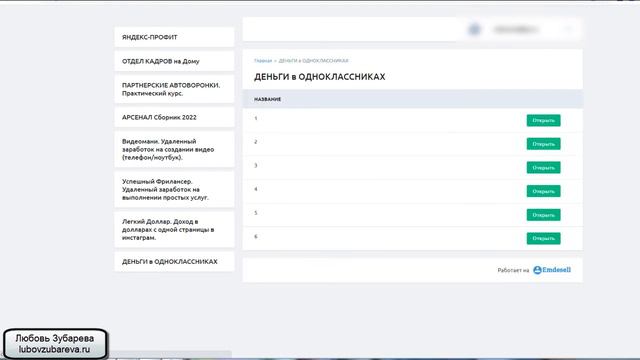This screenshot has width=640, height=360.
Task: Click Открыть button for row 5
Action: pyautogui.click(x=543, y=215)
